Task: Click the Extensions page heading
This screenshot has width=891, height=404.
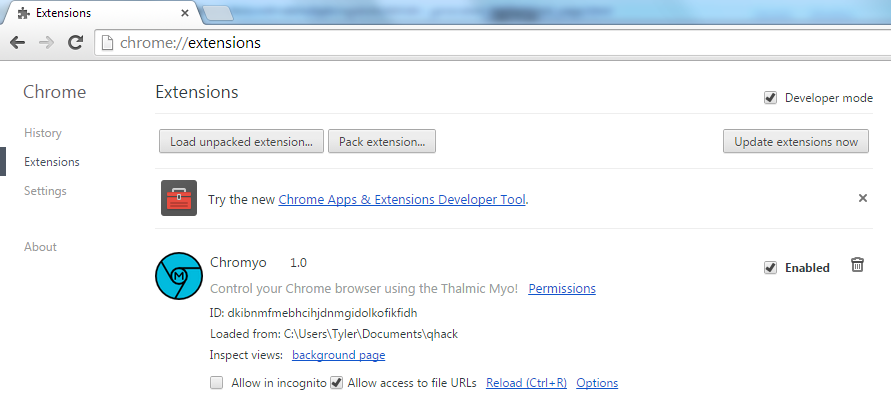Action: click(197, 92)
